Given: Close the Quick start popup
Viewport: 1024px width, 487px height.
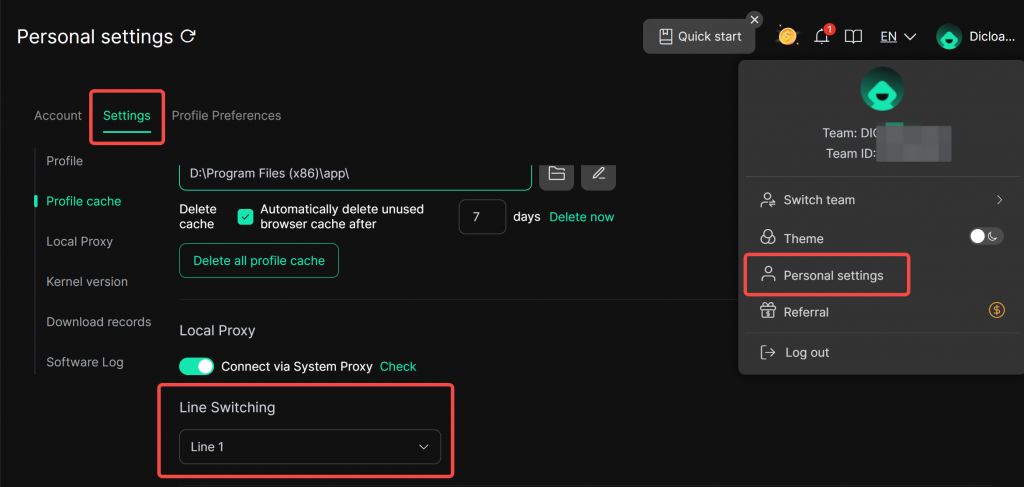Looking at the screenshot, I should [x=754, y=19].
